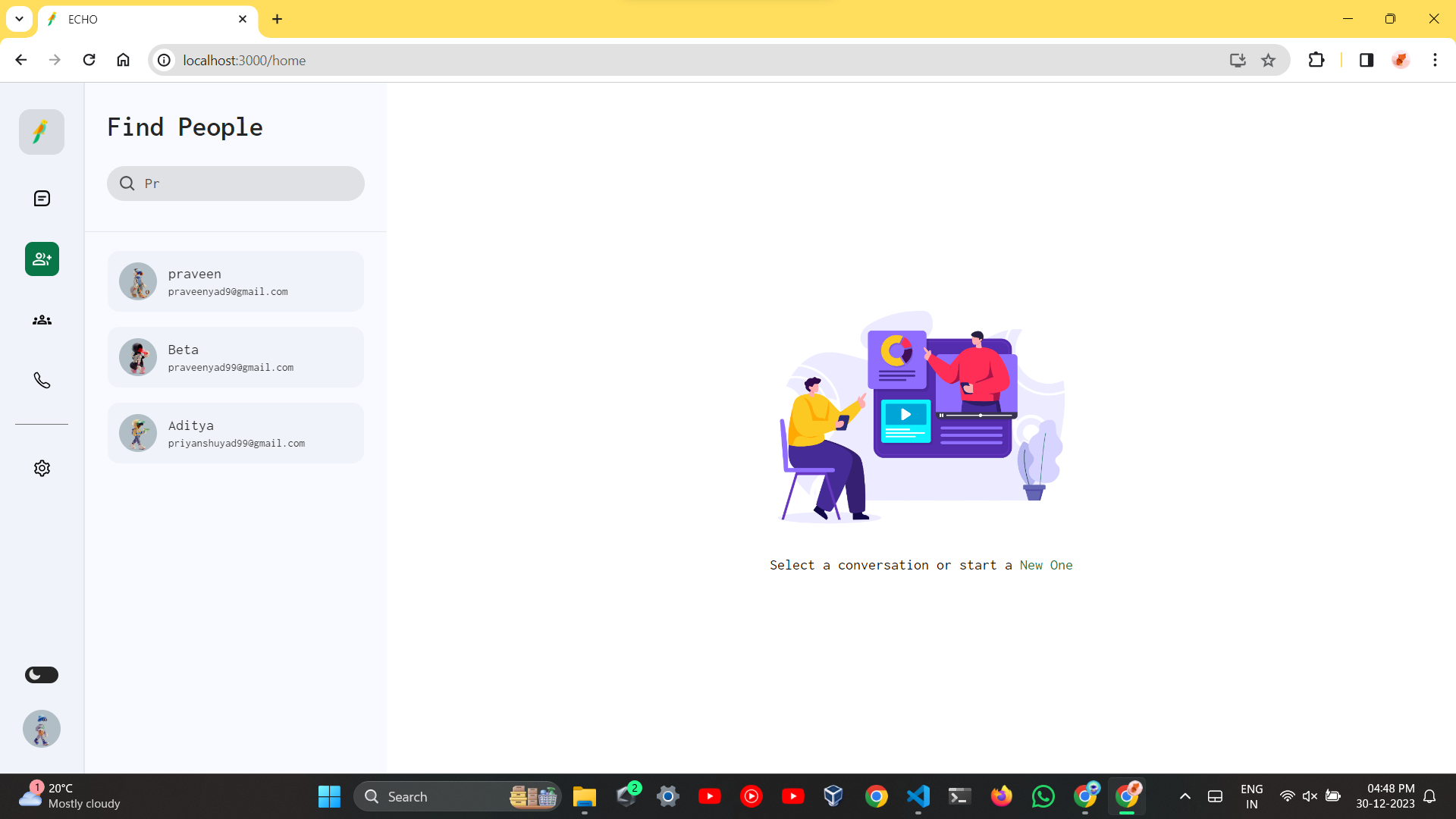The image size is (1456, 819).
Task: Select praveen from the people list
Action: pyautogui.click(x=236, y=281)
